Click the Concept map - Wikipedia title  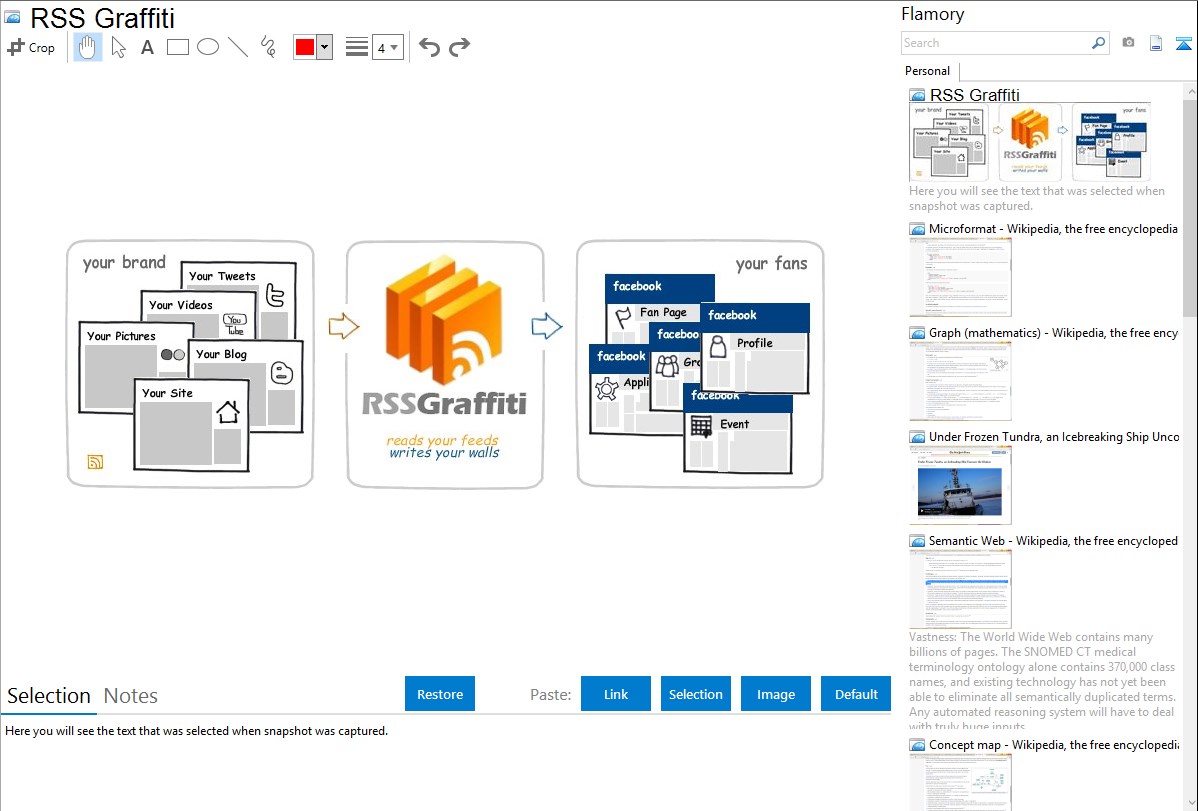point(1053,744)
